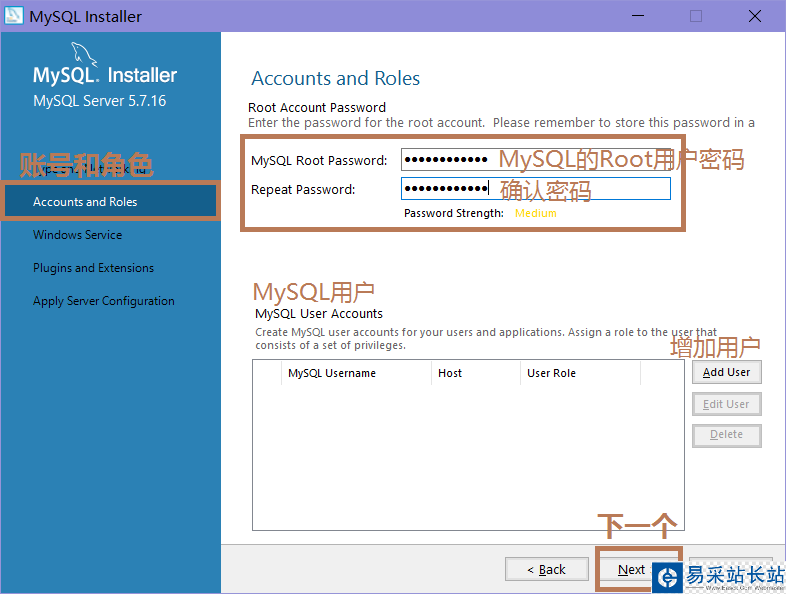
Task: Select Accounts and Roles step in sidebar
Action: [x=110, y=202]
